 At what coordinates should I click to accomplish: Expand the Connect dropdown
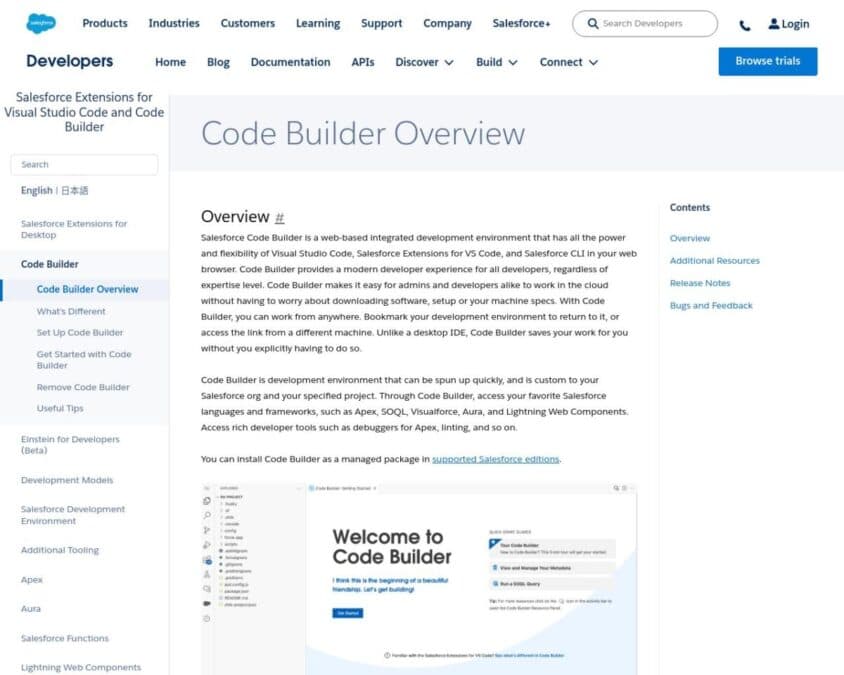point(568,62)
